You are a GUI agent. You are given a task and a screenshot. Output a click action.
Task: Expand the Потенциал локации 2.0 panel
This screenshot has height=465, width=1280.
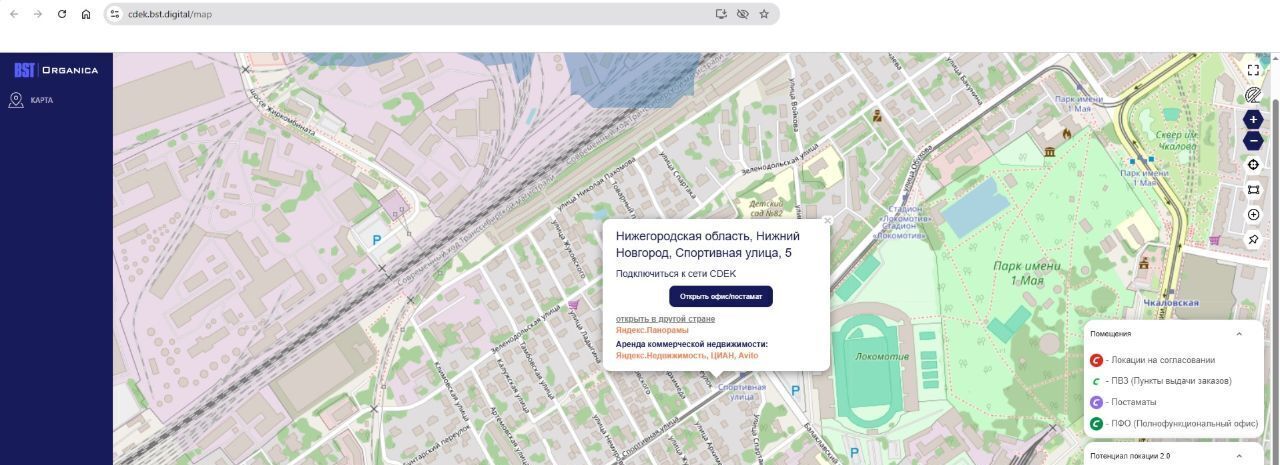(x=1239, y=456)
